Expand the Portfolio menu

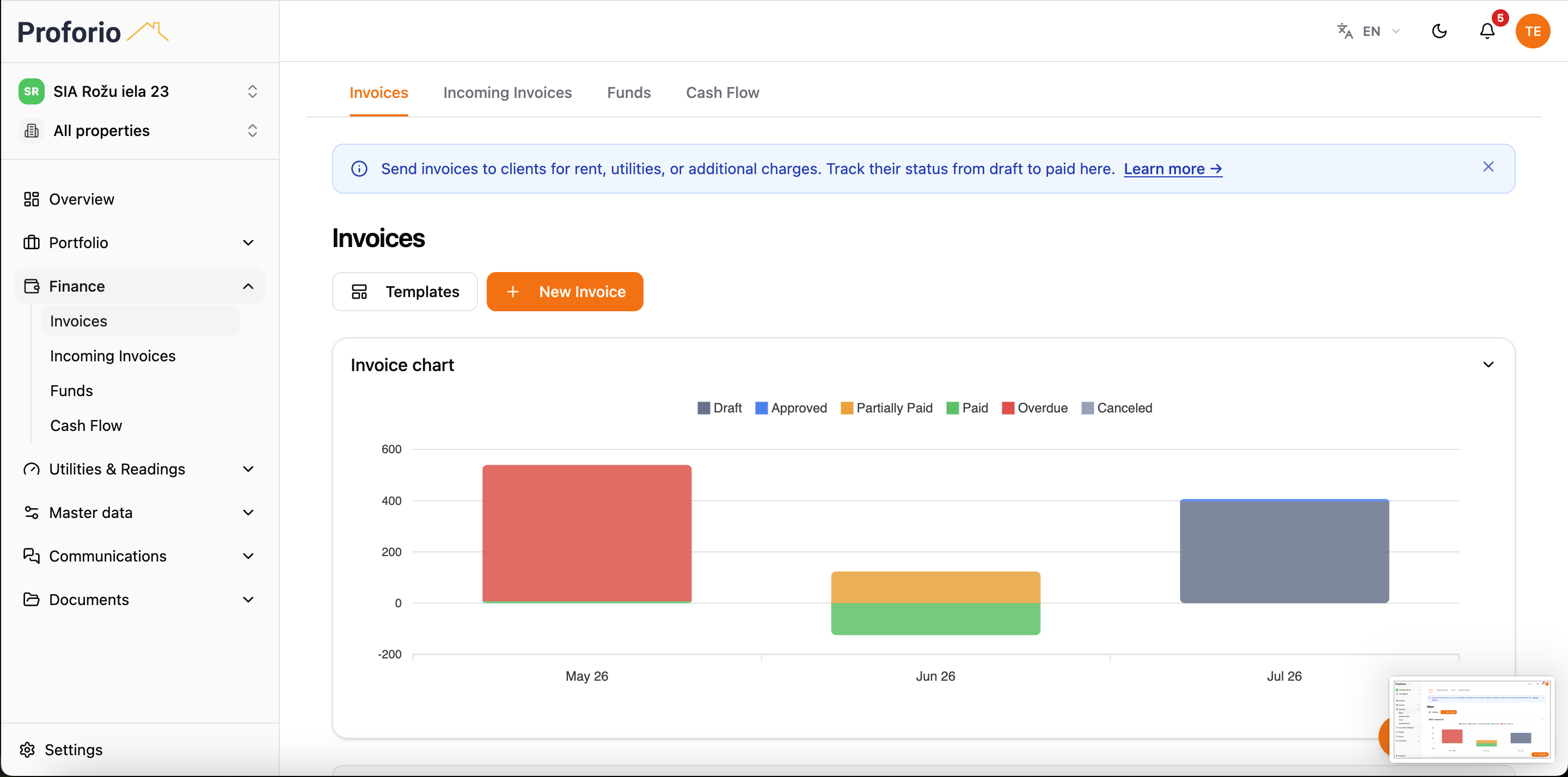tap(248, 242)
